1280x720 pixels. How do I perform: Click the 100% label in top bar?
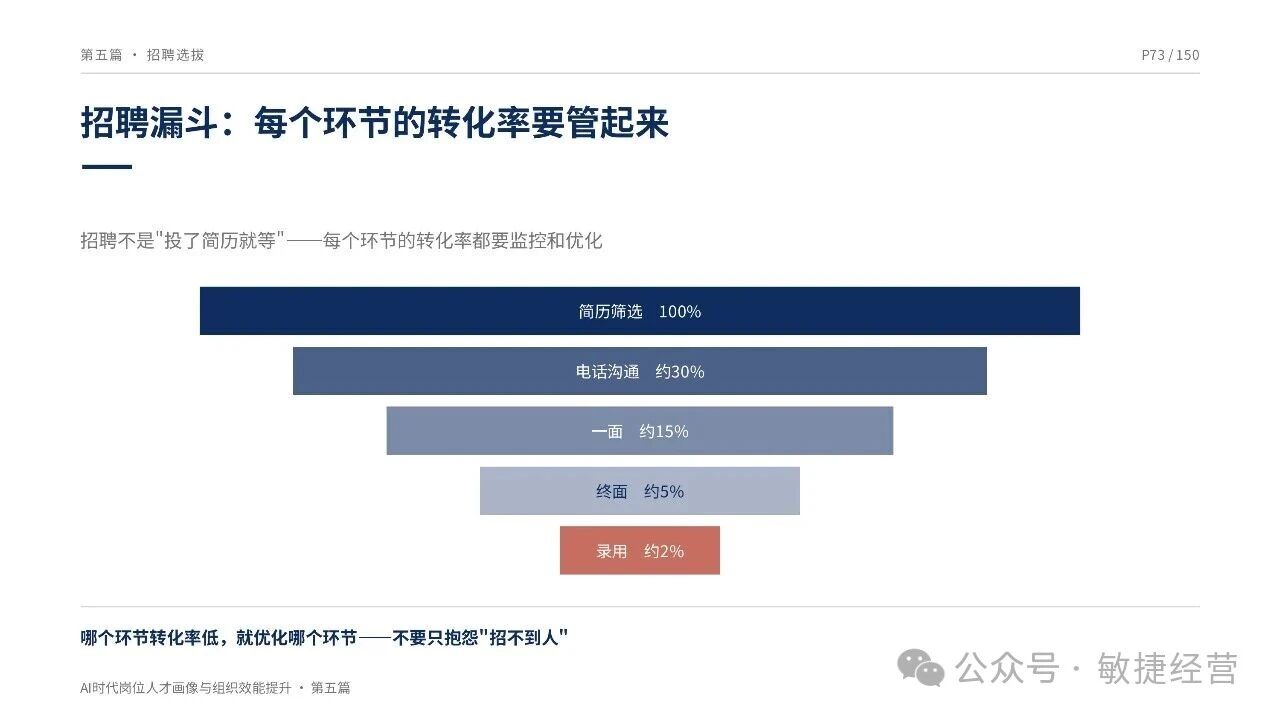coord(680,311)
